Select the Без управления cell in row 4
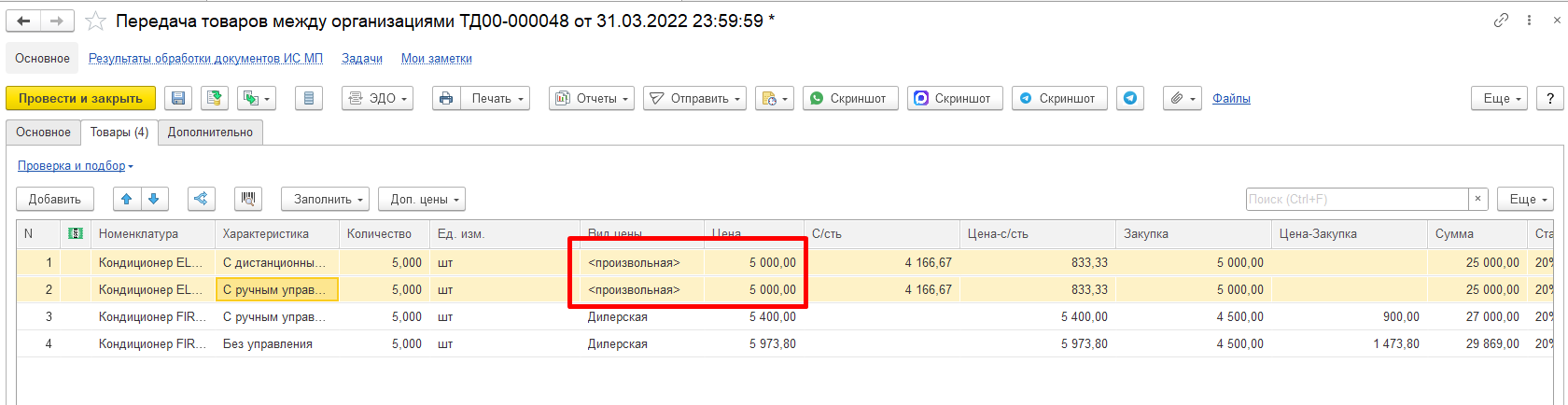Image resolution: width=1568 pixels, height=405 pixels. (x=276, y=344)
